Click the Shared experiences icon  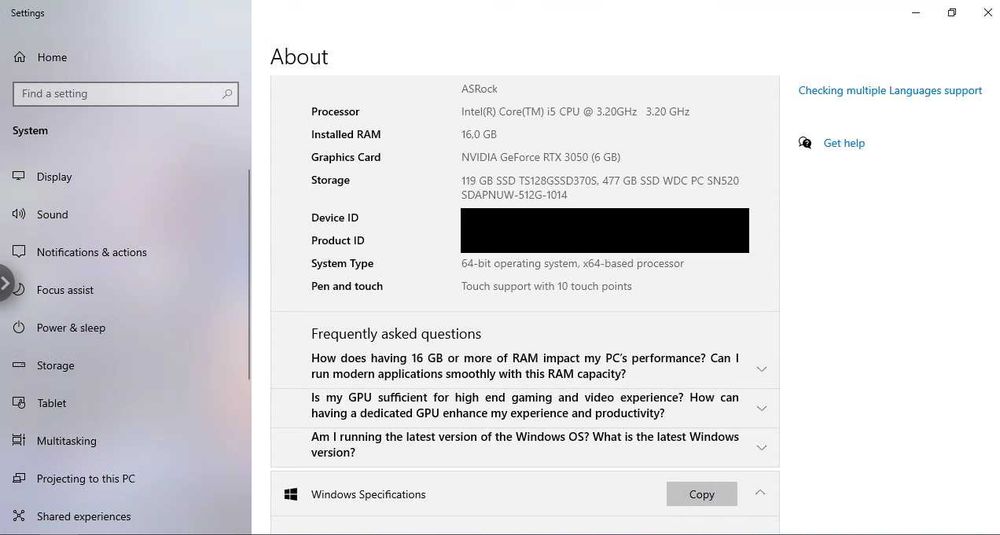click(x=19, y=516)
